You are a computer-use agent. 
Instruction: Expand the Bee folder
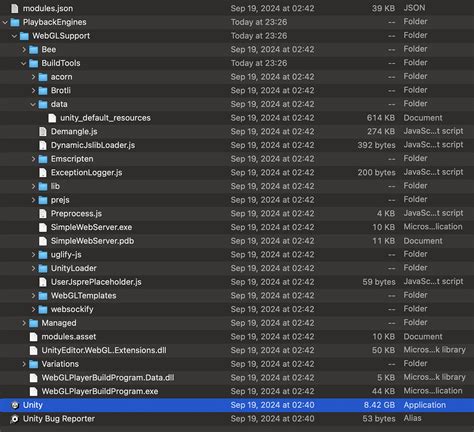tap(24, 50)
